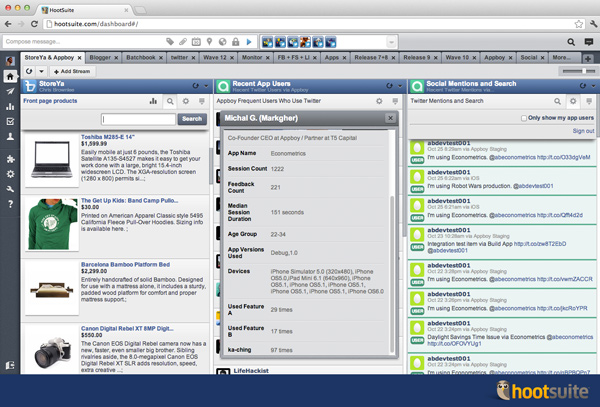The image size is (600, 407).
Task: Close the Apps tab
Action: click(344, 58)
